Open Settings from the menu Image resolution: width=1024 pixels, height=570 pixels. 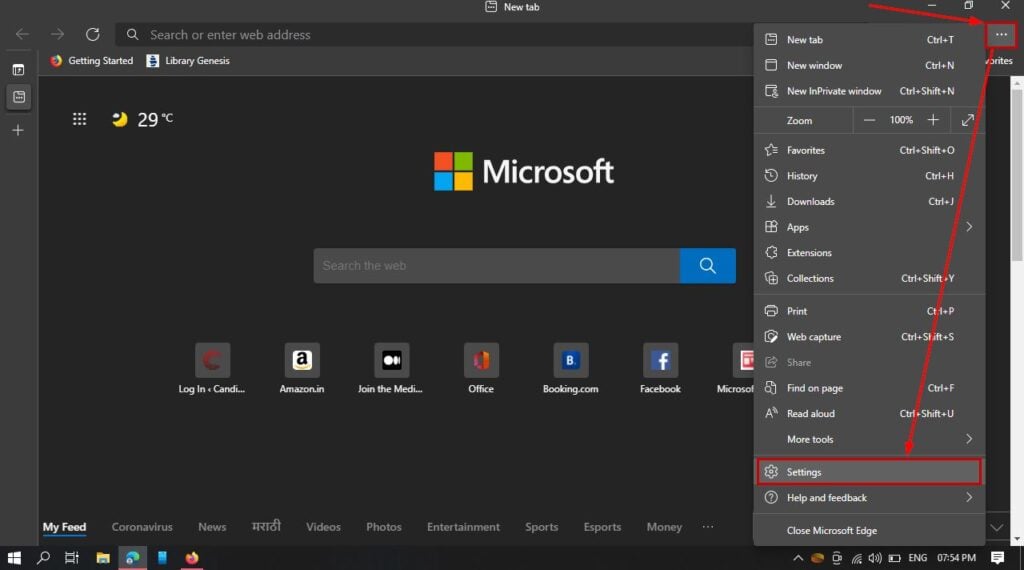click(x=869, y=472)
